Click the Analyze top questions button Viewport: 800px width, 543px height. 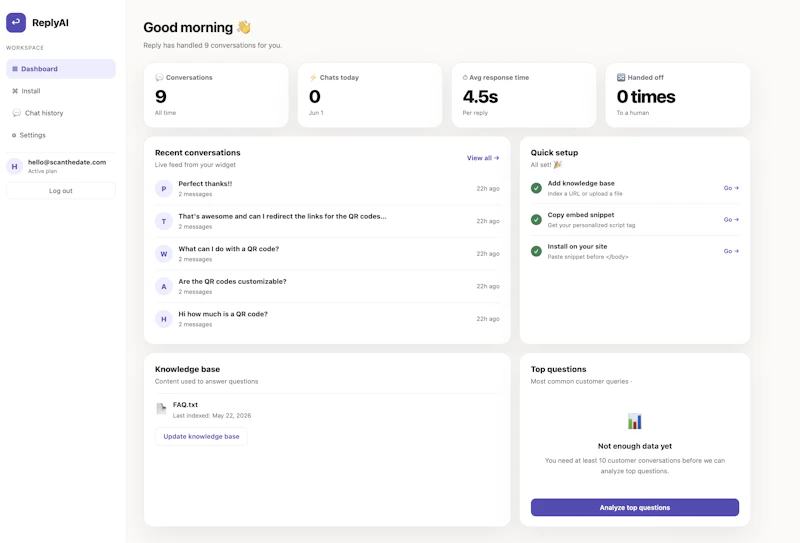tap(635, 508)
